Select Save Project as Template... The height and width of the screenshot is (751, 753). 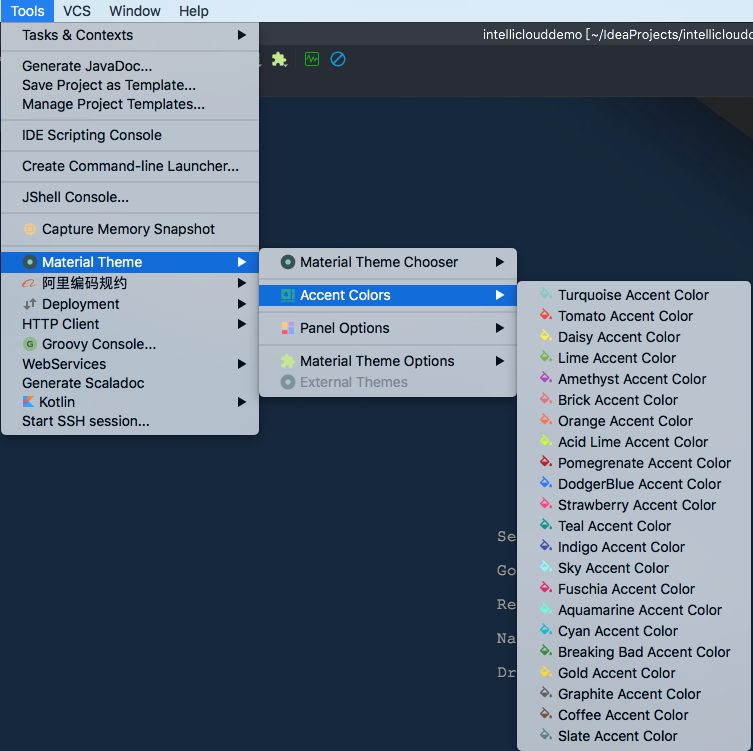click(130, 85)
